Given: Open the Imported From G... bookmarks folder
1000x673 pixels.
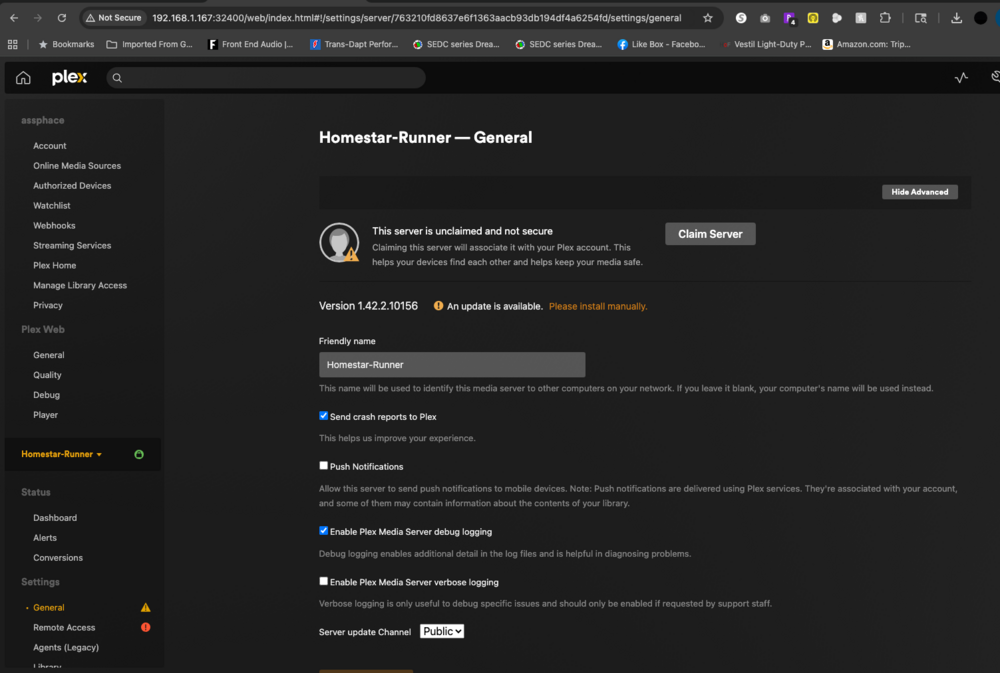Looking at the screenshot, I should coord(149,44).
